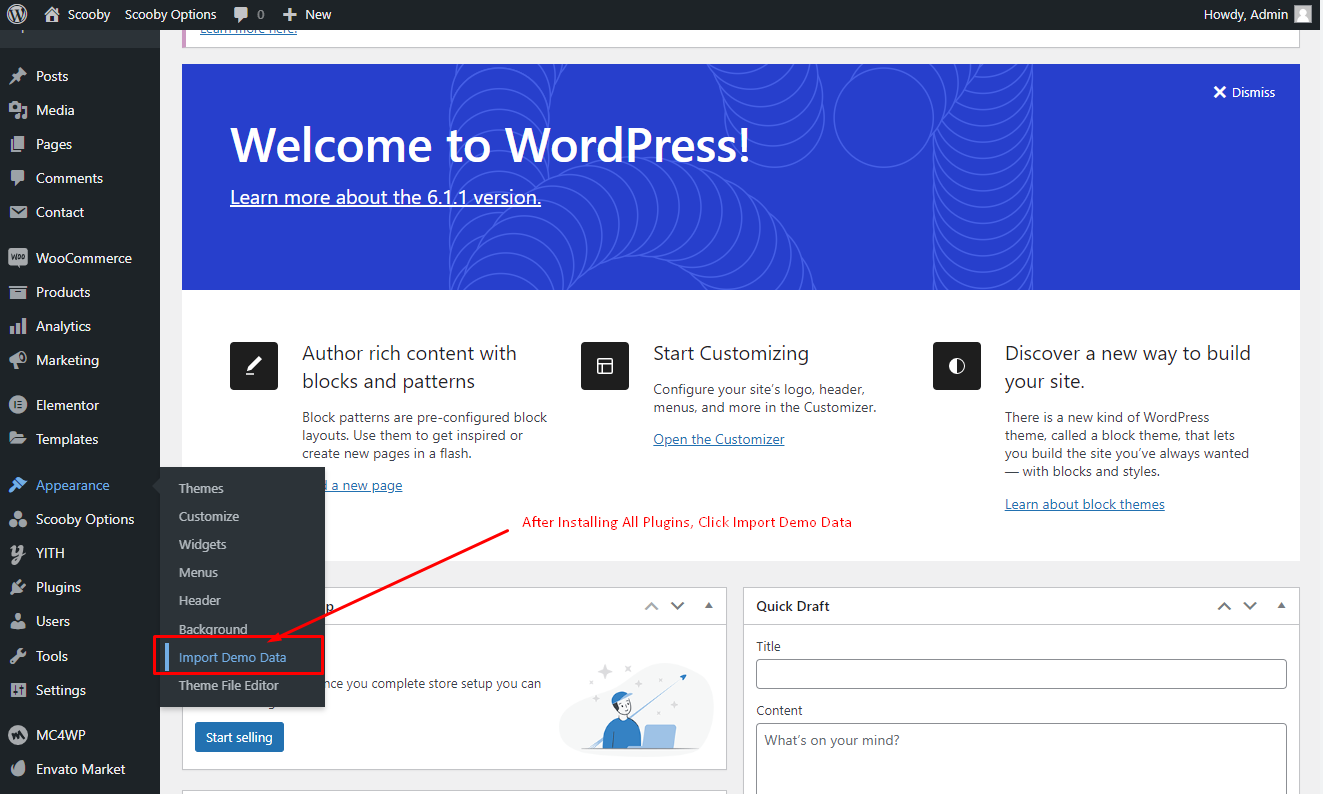Click the Contact envelope icon

coord(18,212)
